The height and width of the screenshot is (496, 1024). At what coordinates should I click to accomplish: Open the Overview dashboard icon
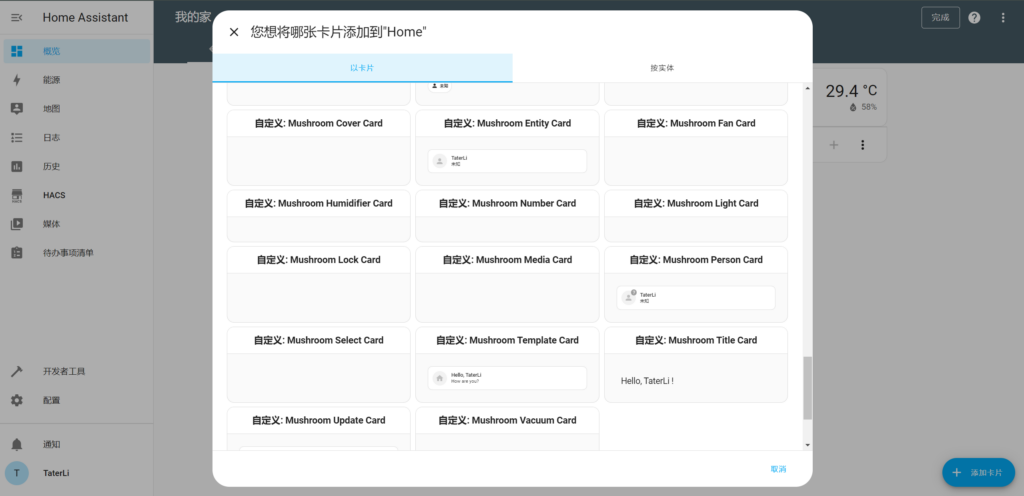(x=17, y=51)
